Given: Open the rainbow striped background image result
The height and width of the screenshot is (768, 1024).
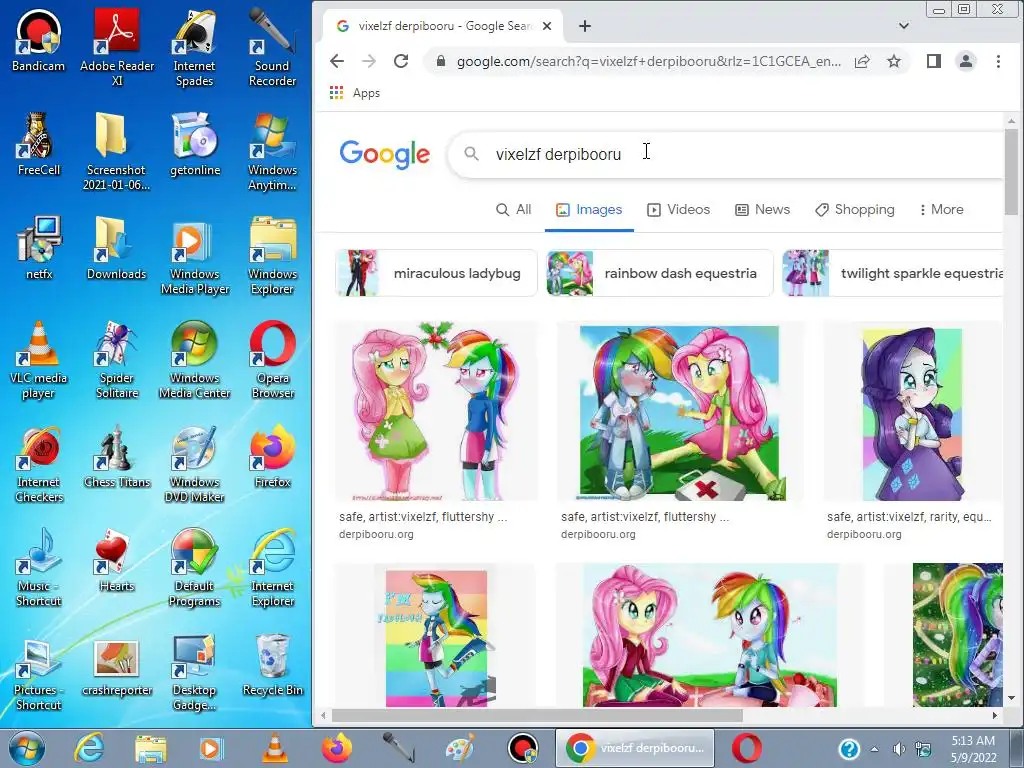Looking at the screenshot, I should [x=436, y=637].
